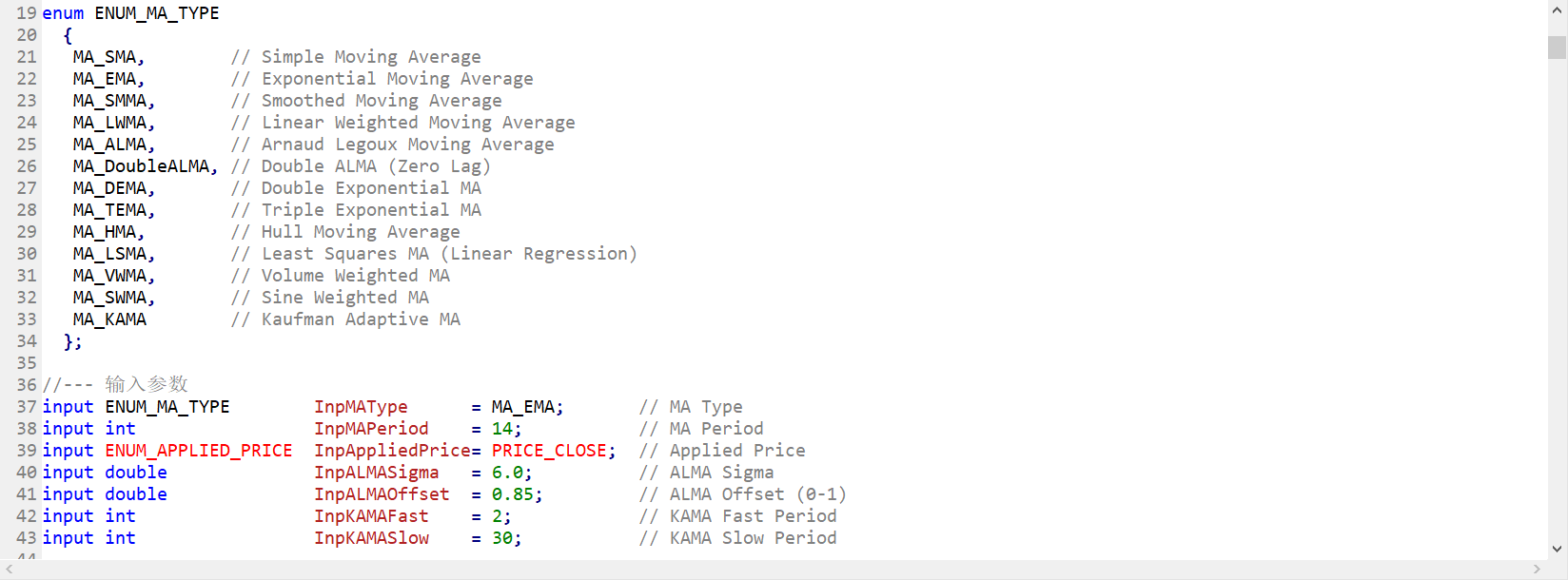Click the horizontal scrollbar left arrow

coord(10,570)
